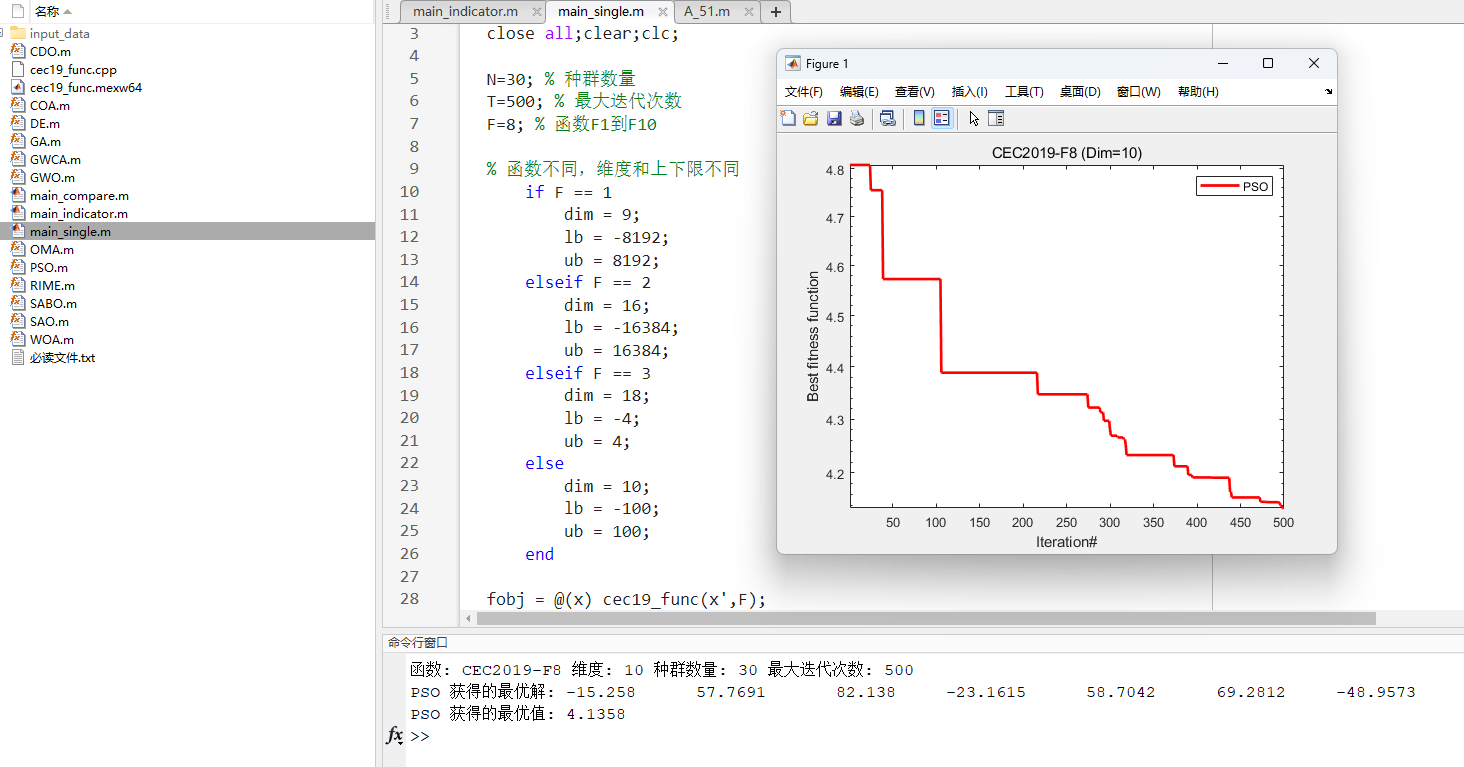The width and height of the screenshot is (1464, 767).
Task: Save the Figure 1 plot
Action: point(834,118)
